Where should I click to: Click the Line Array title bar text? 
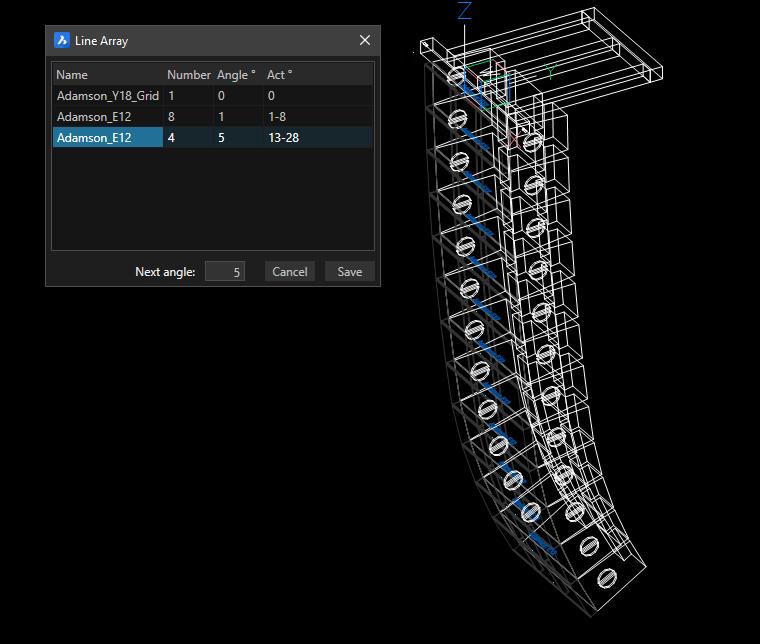click(102, 41)
